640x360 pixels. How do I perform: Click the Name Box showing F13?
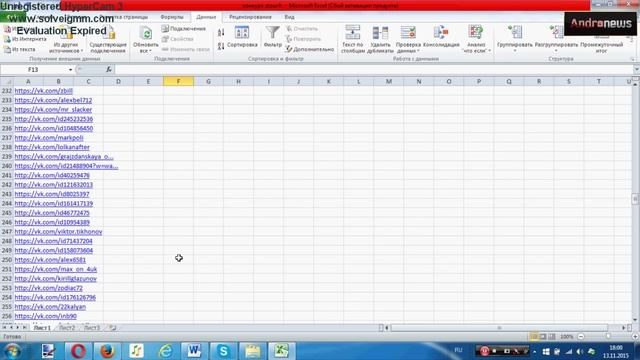34,70
